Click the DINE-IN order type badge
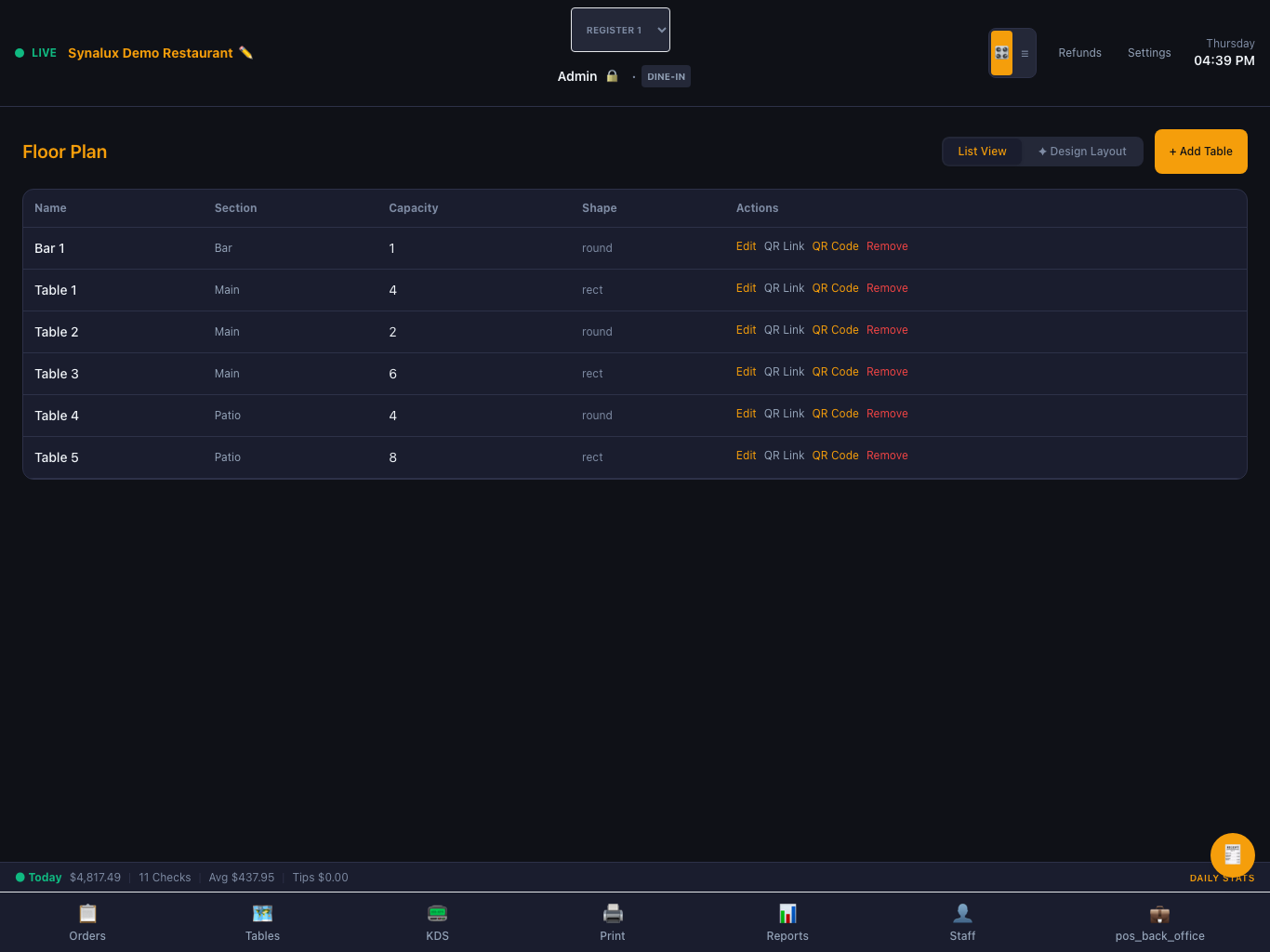The image size is (1270, 952). click(x=666, y=76)
